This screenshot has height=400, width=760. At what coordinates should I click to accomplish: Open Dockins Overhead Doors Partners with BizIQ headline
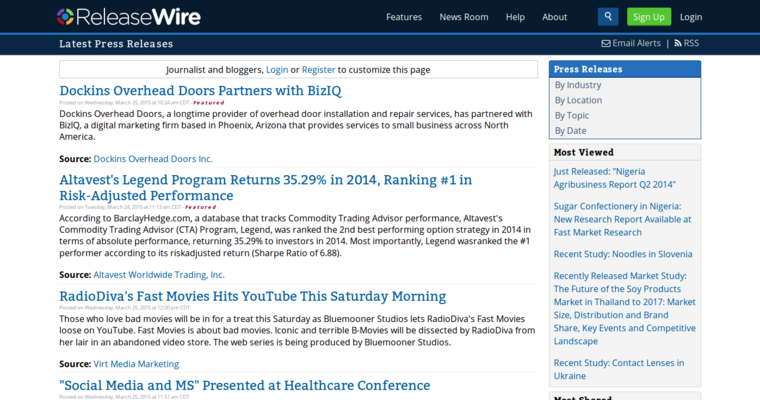click(x=200, y=91)
